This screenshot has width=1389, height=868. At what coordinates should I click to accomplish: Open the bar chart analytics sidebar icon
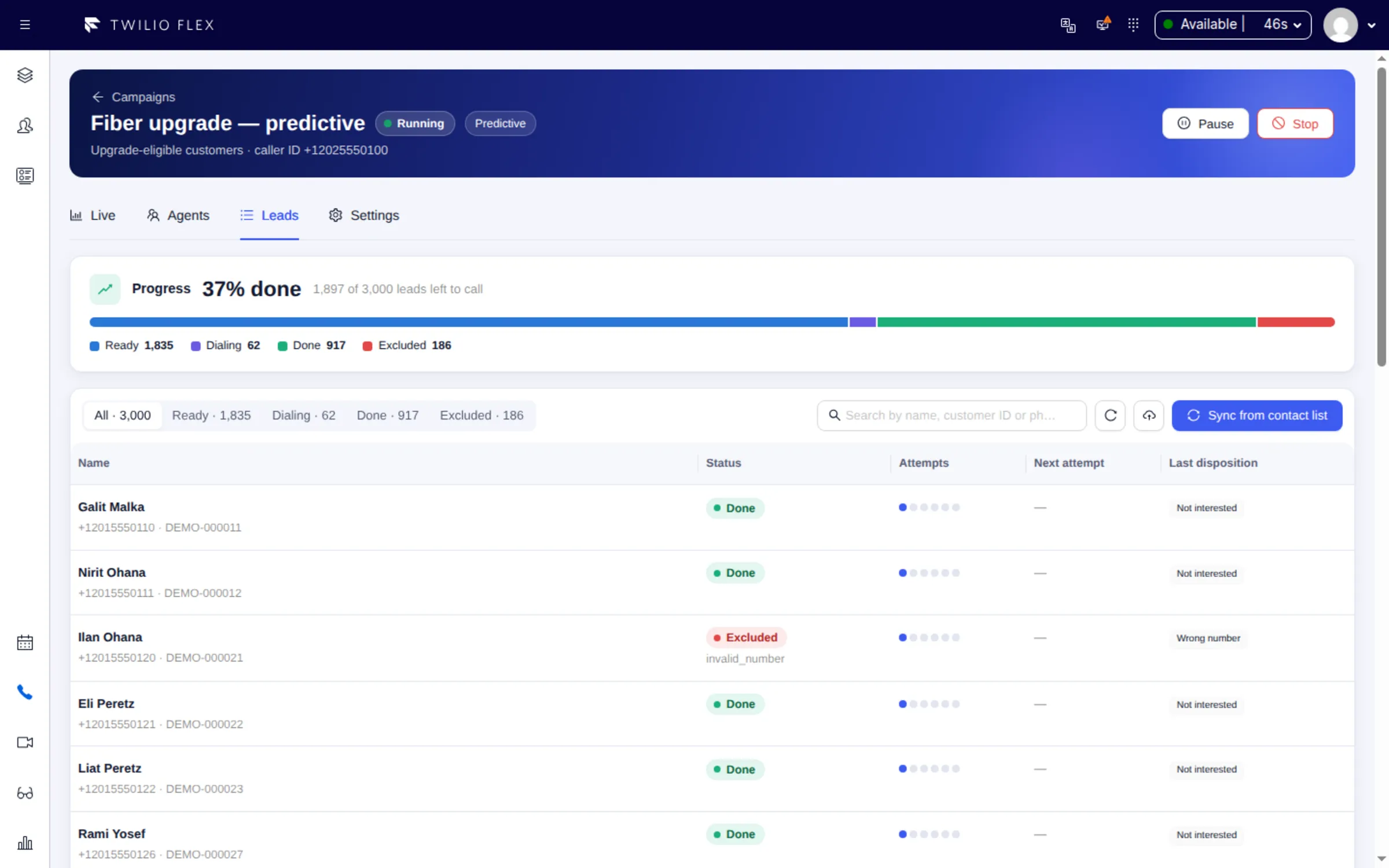click(x=25, y=843)
